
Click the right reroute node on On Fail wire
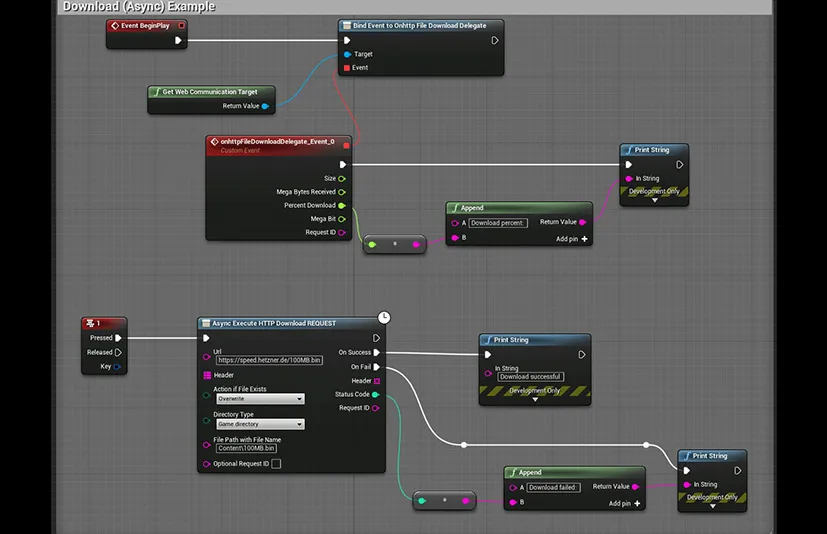pos(646,445)
